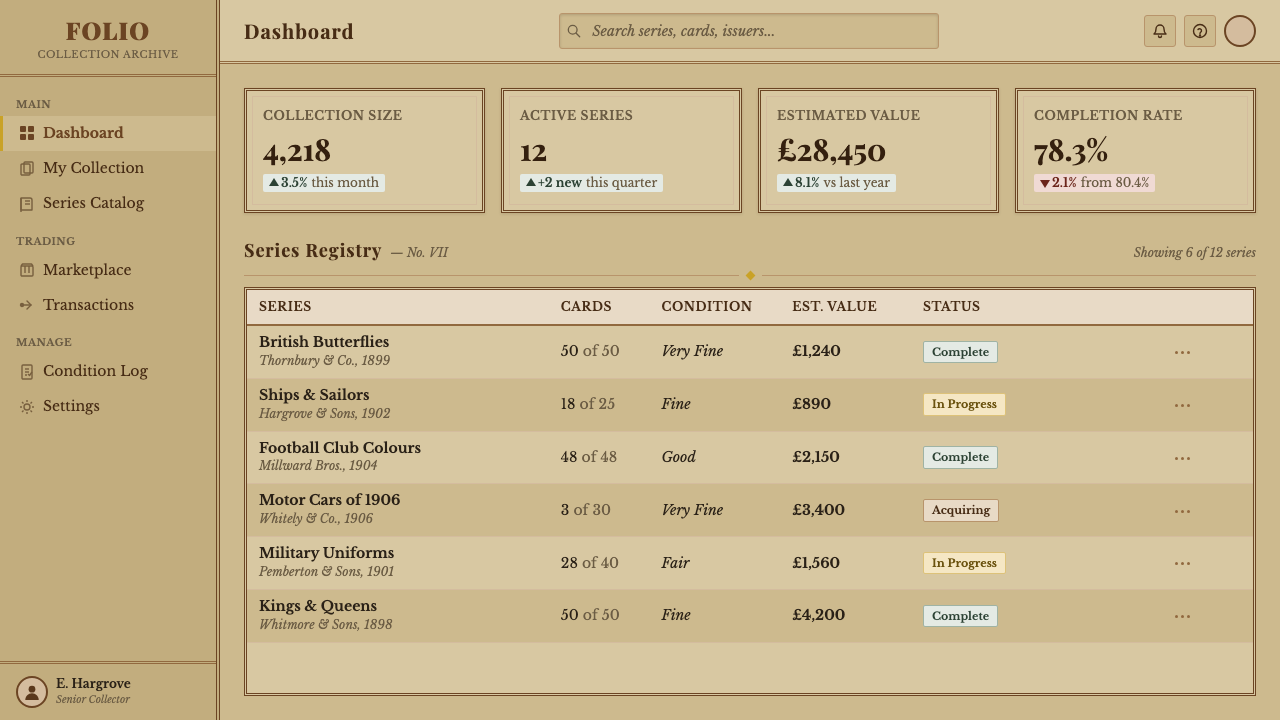The image size is (1280, 720).
Task: Click the Football Club Colours series name
Action: (340, 448)
